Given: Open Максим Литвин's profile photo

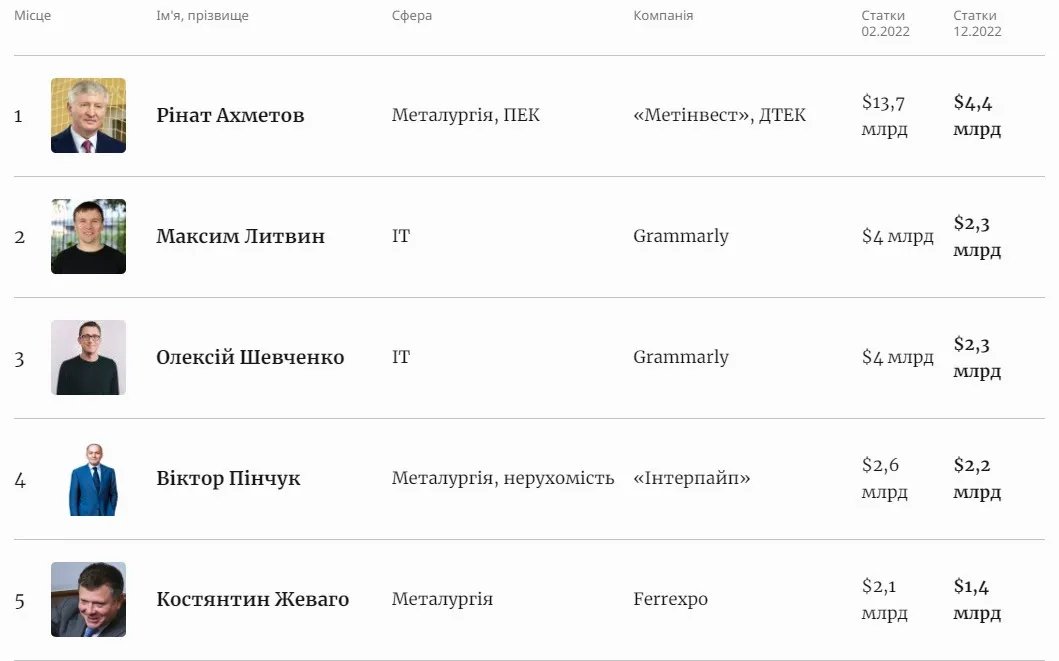Looking at the screenshot, I should point(88,237).
